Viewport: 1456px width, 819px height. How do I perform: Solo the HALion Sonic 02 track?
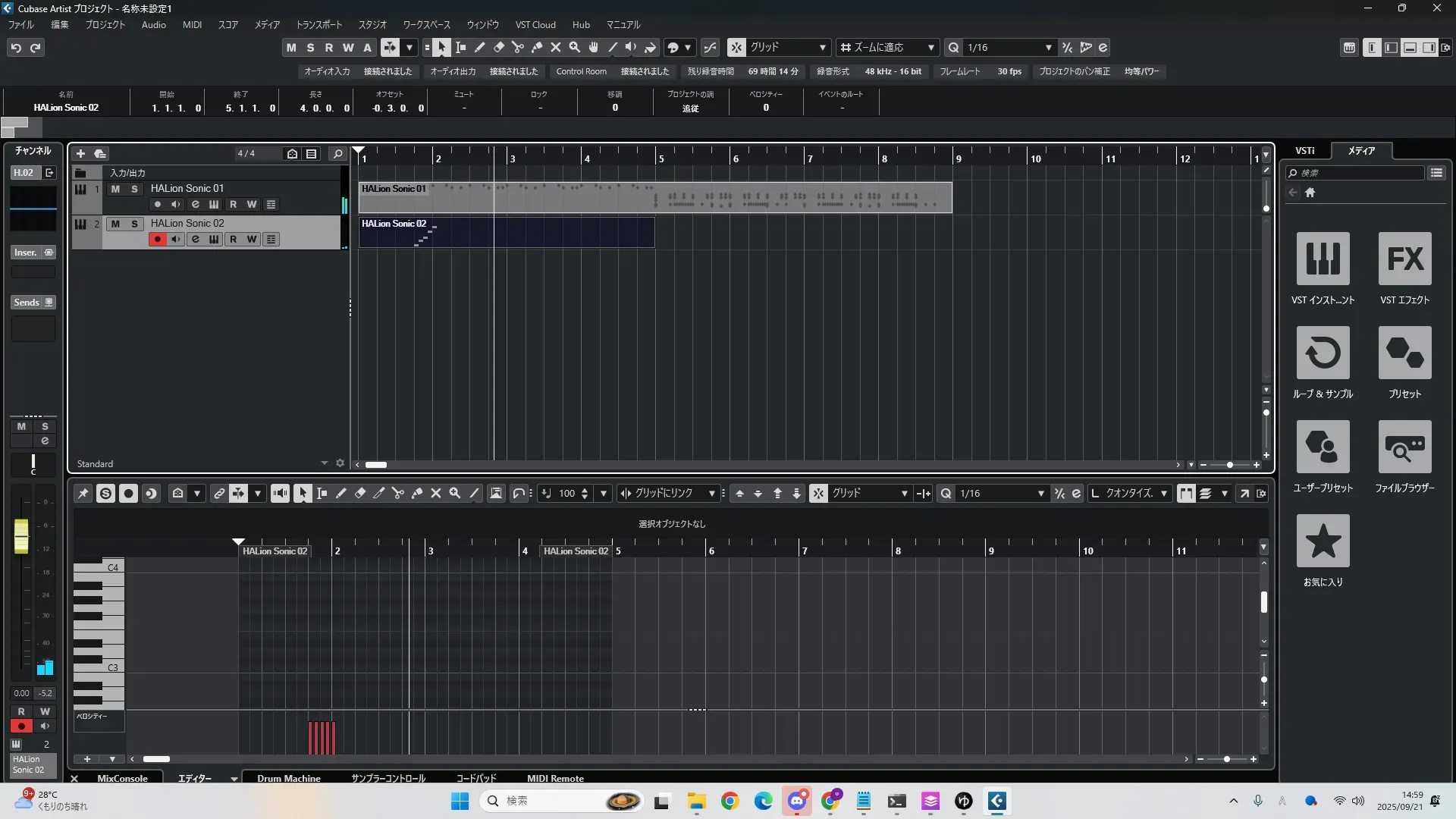[134, 224]
